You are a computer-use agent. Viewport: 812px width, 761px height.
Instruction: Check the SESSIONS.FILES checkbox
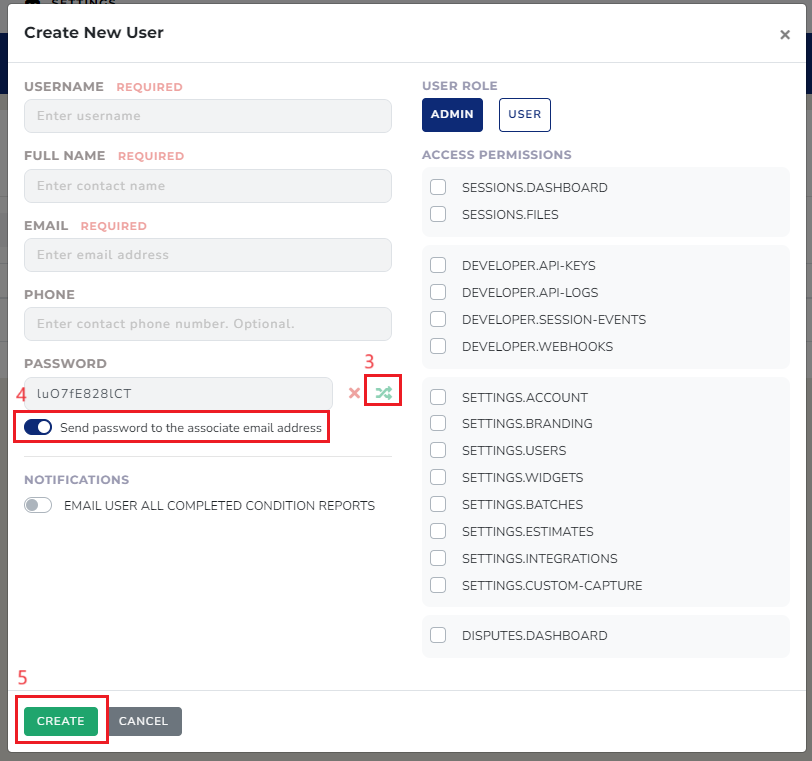point(438,214)
